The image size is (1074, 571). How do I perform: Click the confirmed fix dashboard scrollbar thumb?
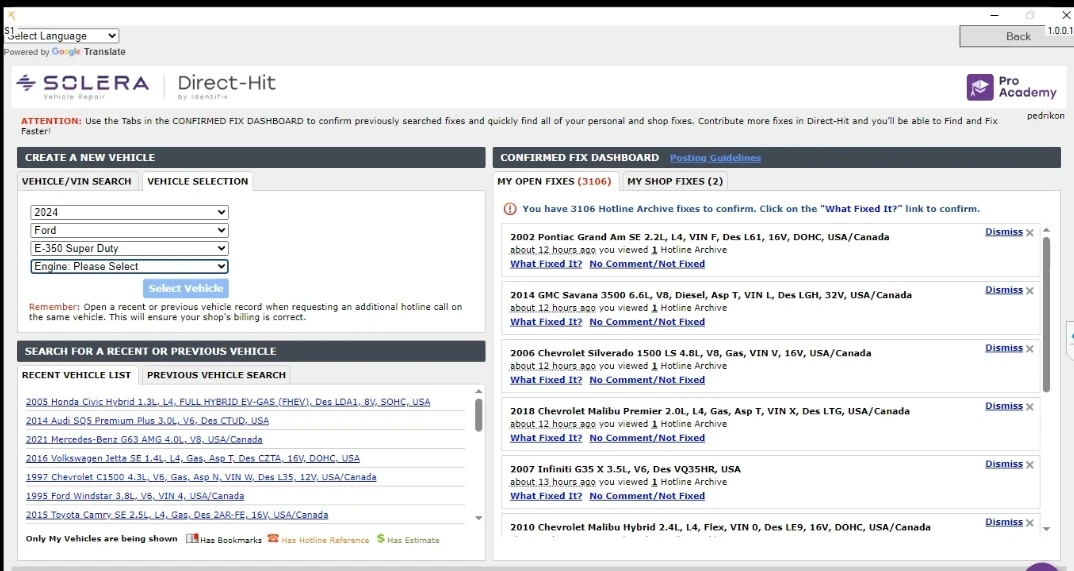1046,315
